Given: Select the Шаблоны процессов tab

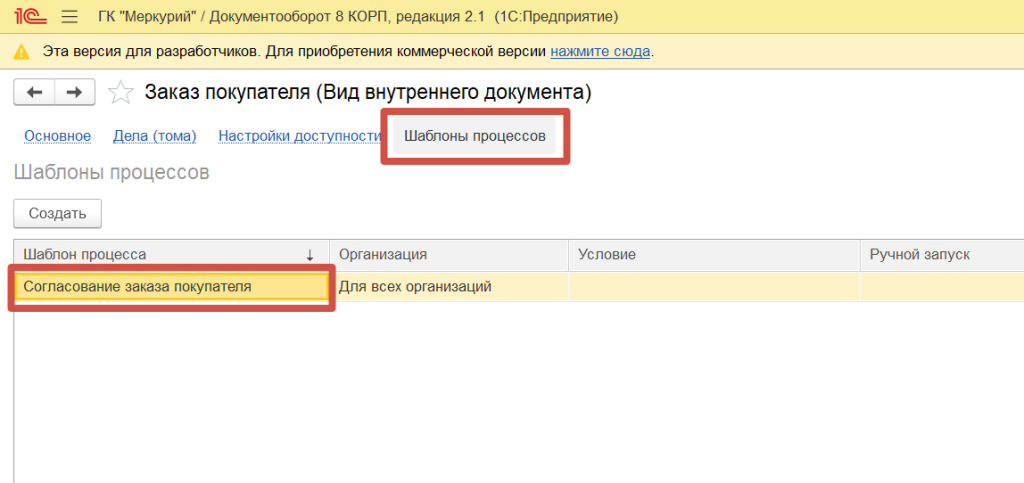Looking at the screenshot, I should pyautogui.click(x=474, y=136).
